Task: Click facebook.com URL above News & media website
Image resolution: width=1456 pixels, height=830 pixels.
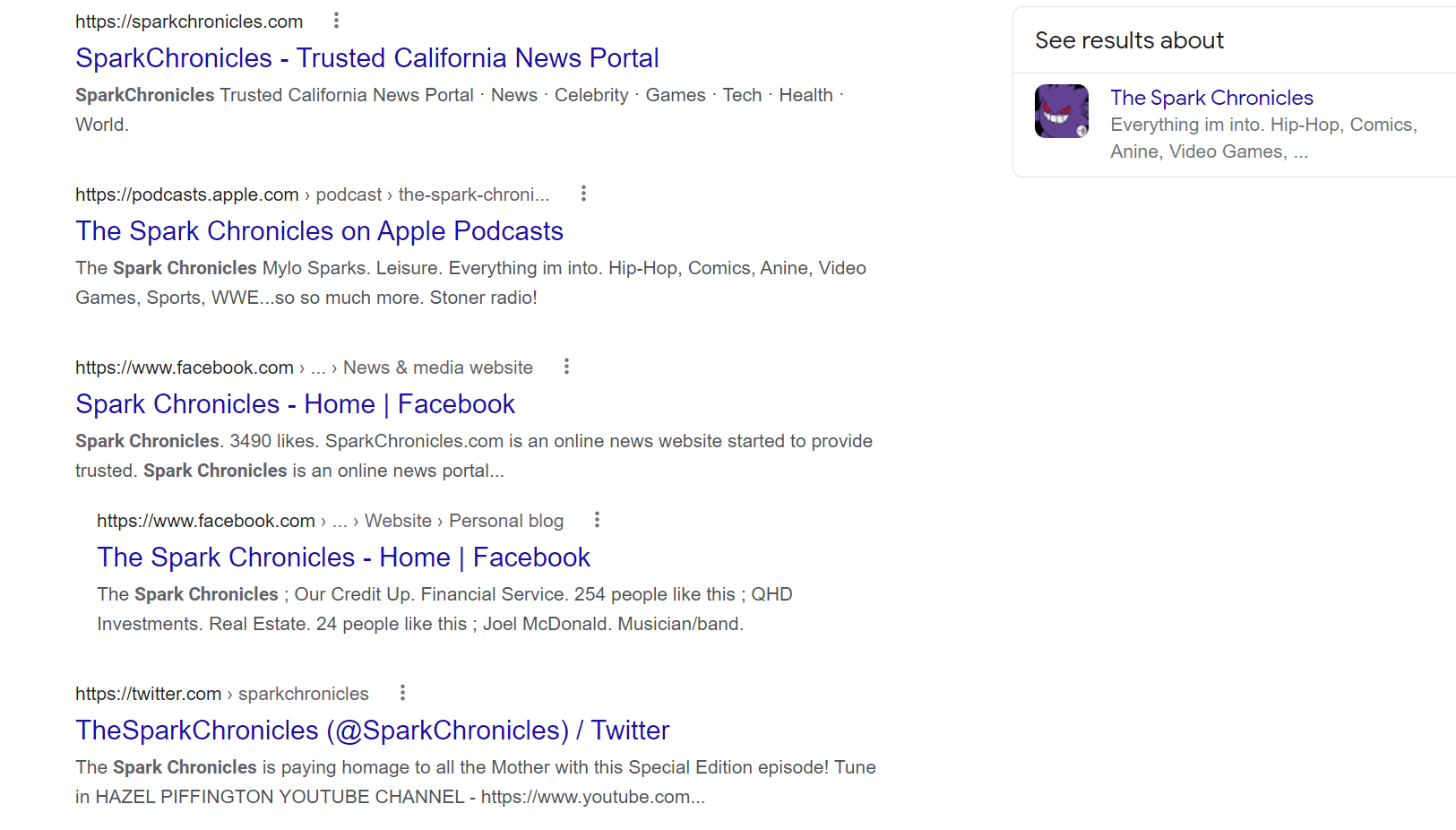Action: tap(304, 367)
